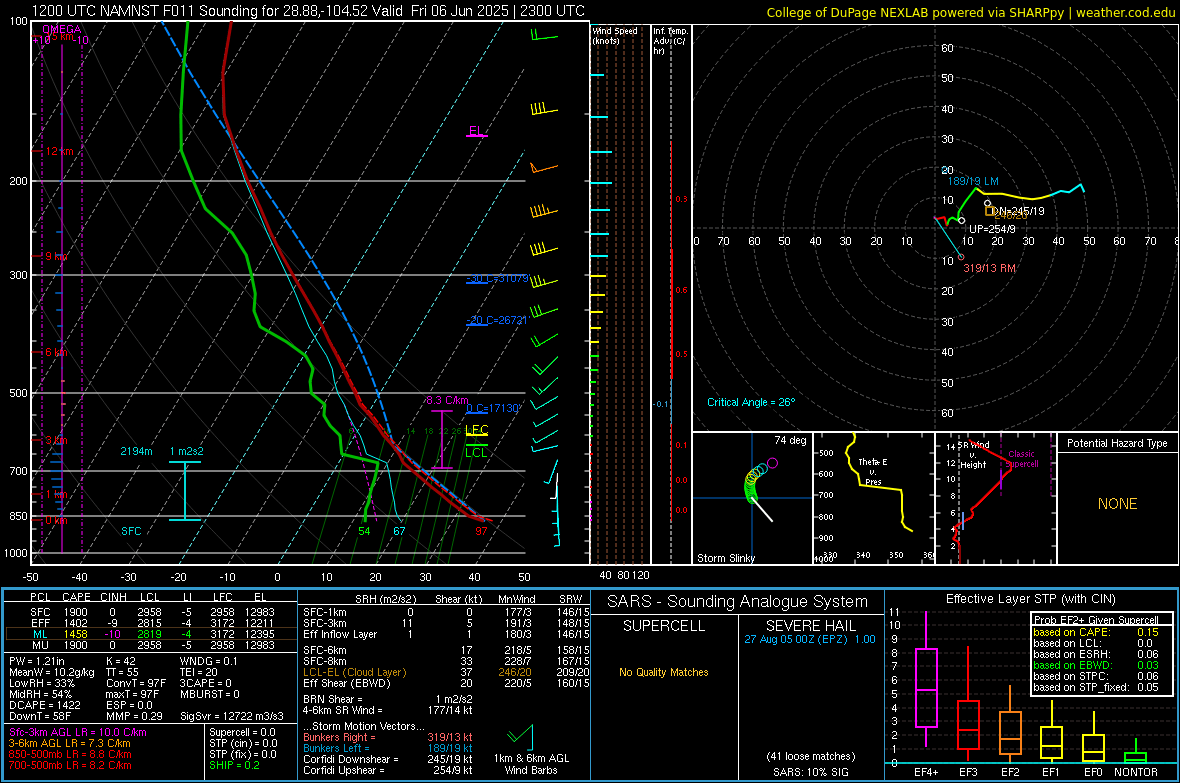
Task: Click the Eff Shear (EBWD) row
Action: (446, 683)
